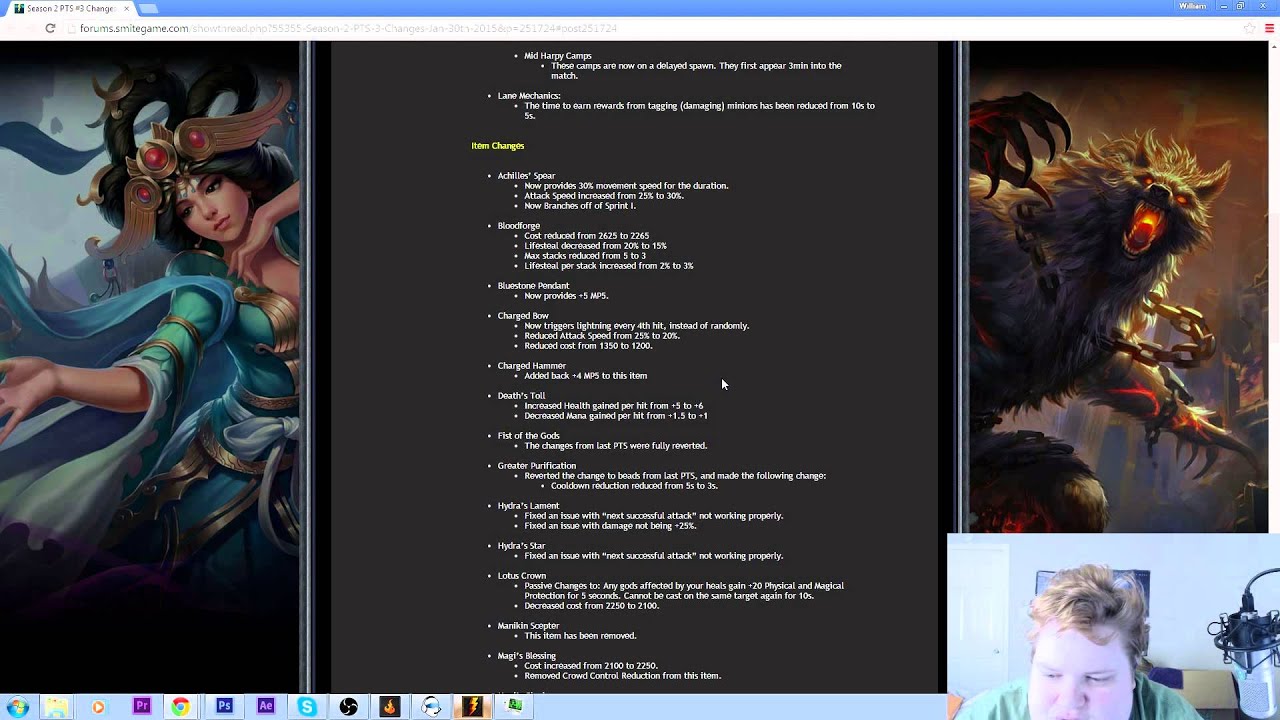
Task: Close the Season 2 PTS #3 Changes tab
Action: [126, 8]
